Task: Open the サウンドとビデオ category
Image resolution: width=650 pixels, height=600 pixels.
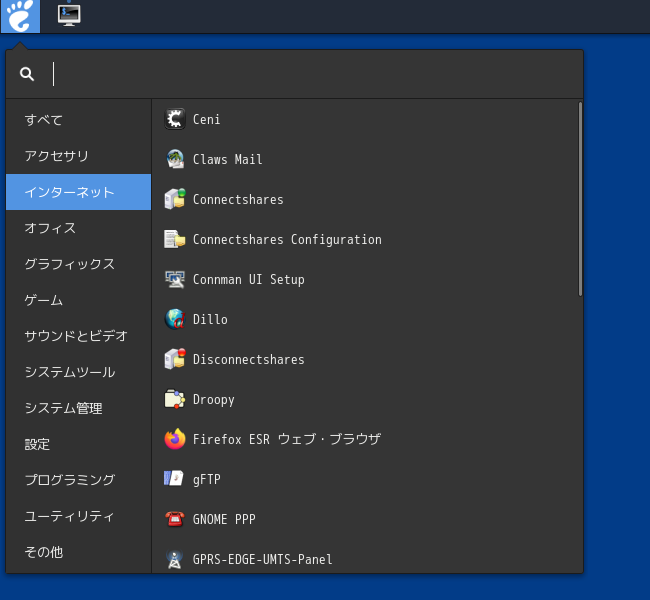Action: (x=78, y=336)
